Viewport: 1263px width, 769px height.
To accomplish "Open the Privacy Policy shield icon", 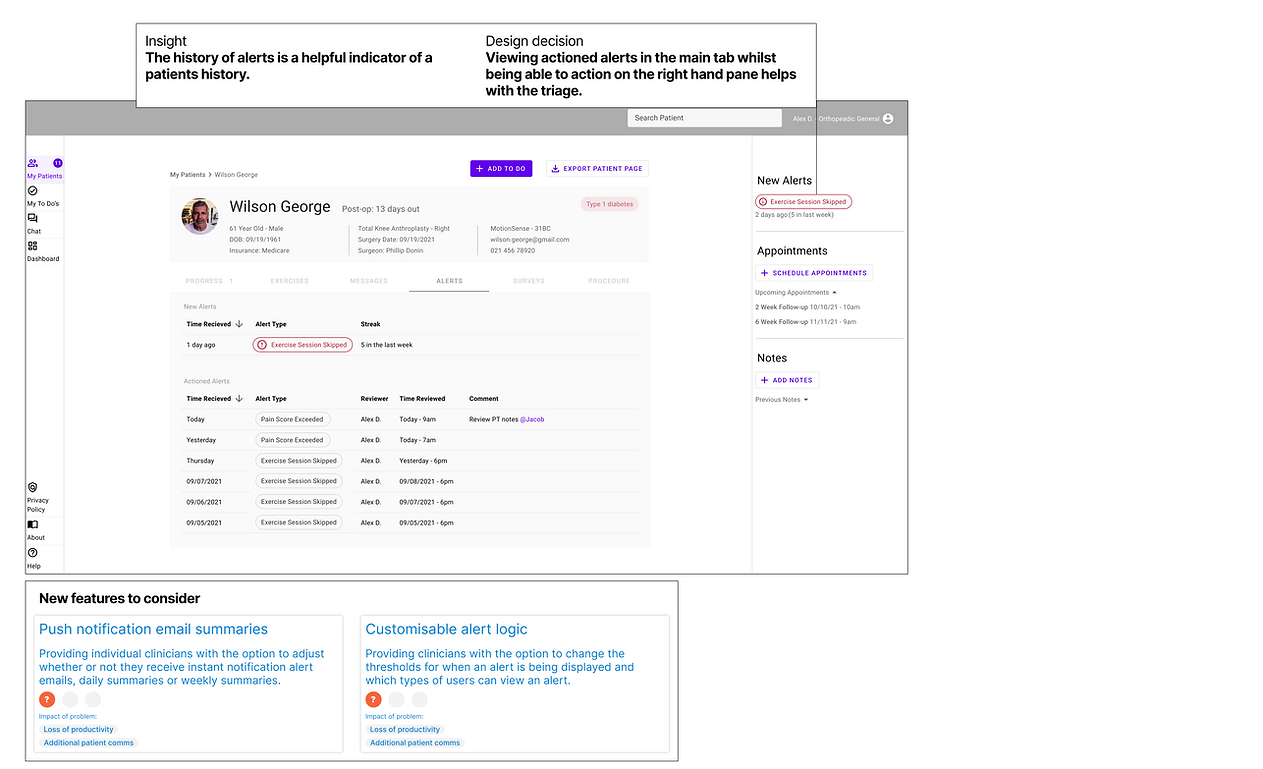I will coord(32,488).
